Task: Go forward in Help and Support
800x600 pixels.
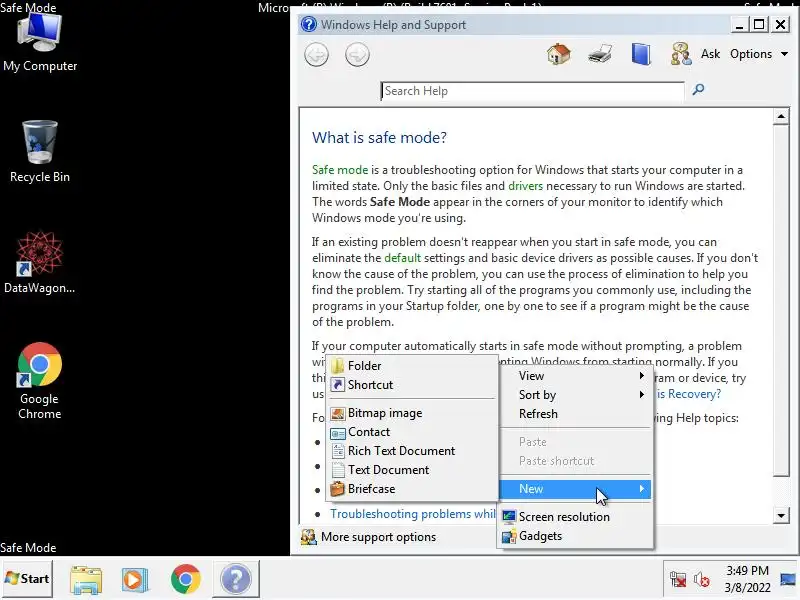Action: tap(357, 55)
